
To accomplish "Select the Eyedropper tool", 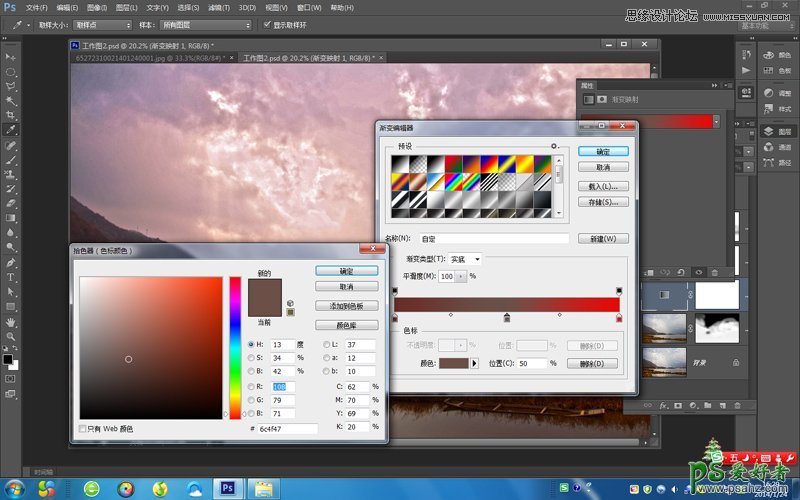I will pos(11,130).
